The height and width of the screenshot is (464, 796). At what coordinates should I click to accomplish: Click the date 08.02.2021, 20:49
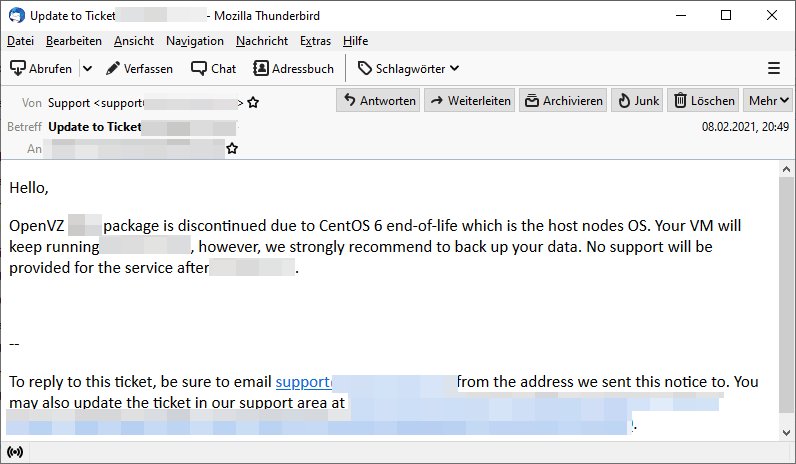pyautogui.click(x=745, y=127)
